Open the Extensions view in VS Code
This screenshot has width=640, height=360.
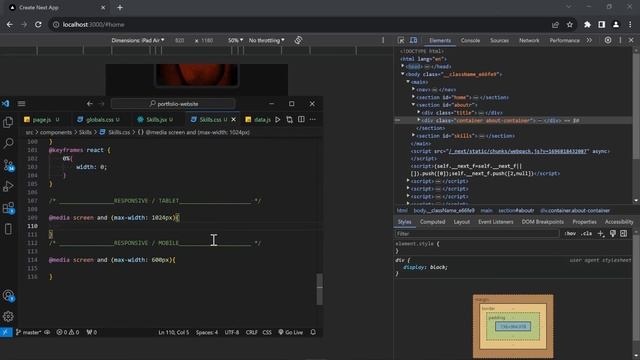click(x=8, y=207)
